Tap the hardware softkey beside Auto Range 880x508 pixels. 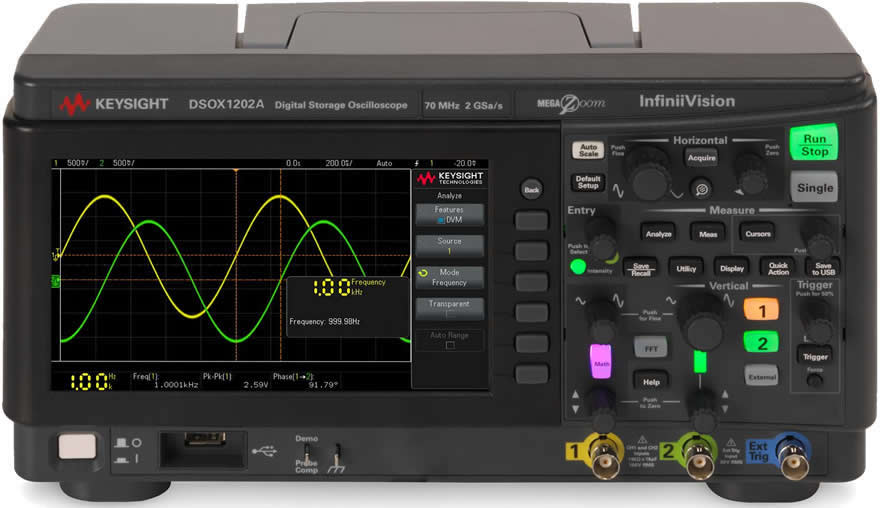[x=531, y=343]
